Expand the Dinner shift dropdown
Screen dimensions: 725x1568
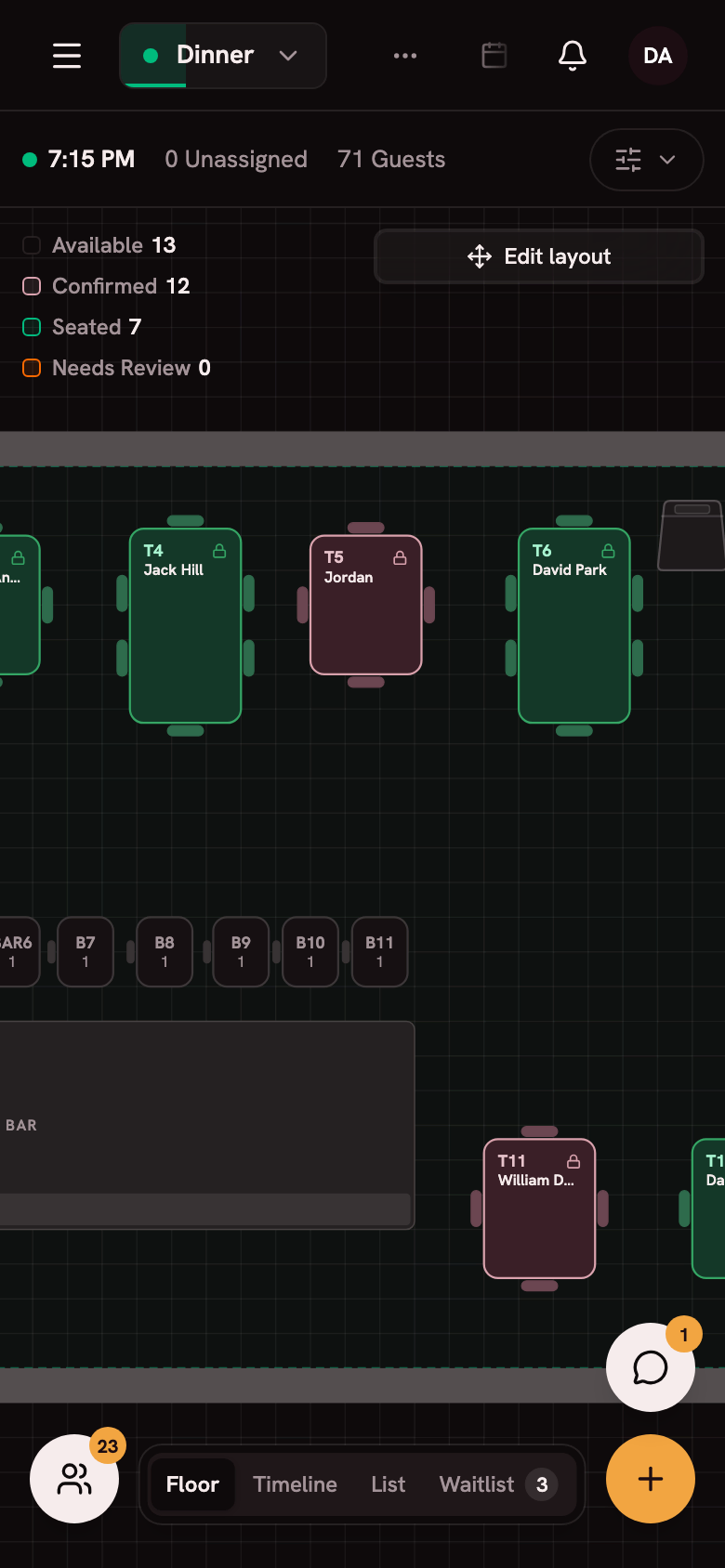[223, 56]
